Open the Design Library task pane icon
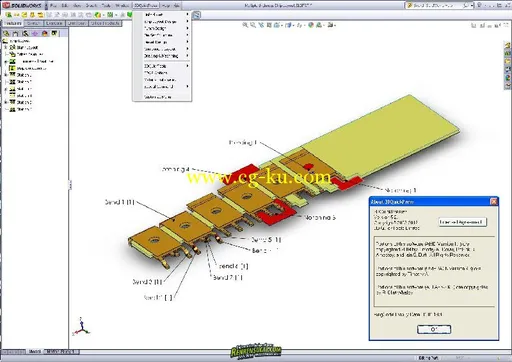Screen dimensions: 512x362 508,54
